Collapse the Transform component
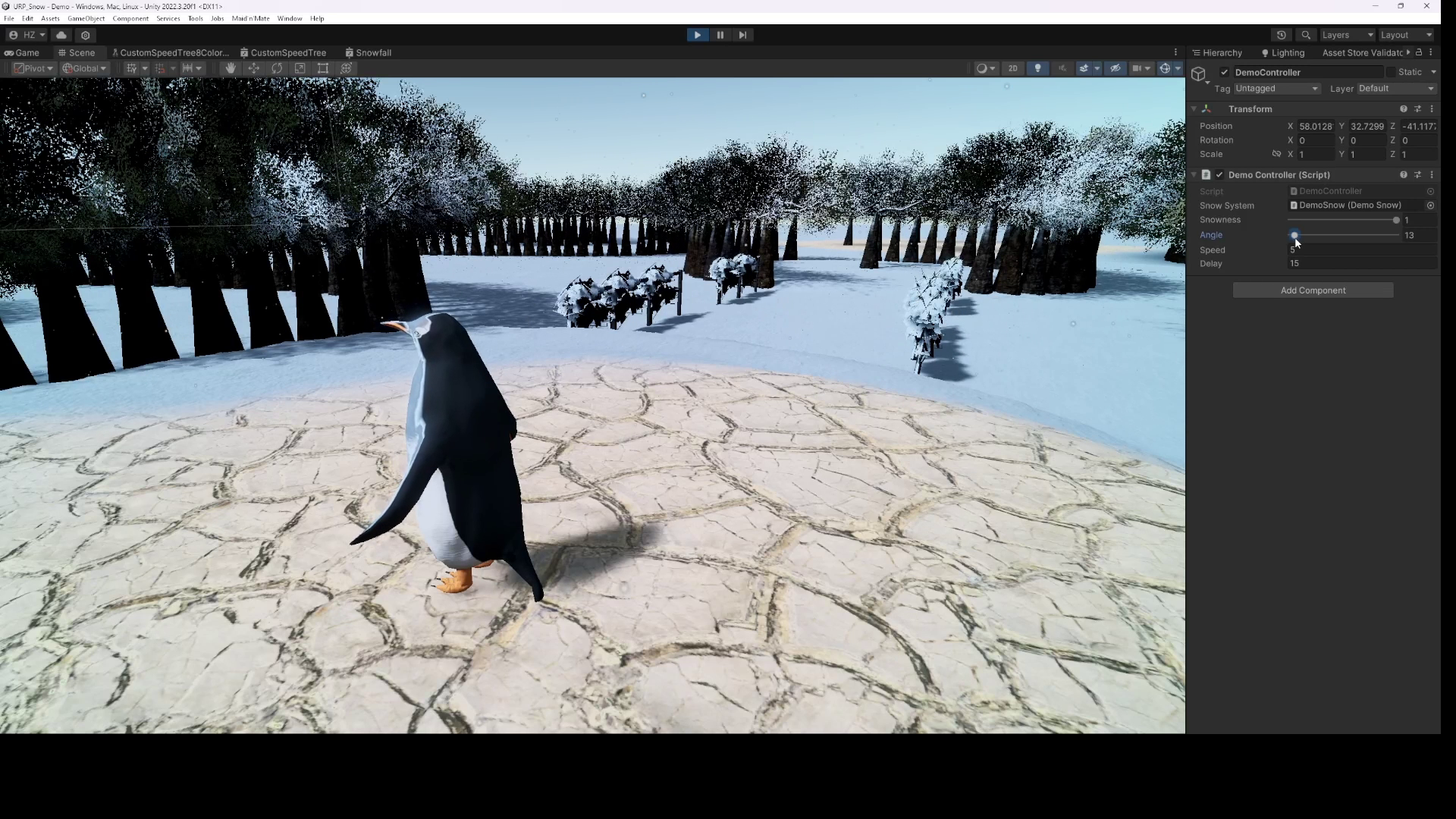This screenshot has height=819, width=1456. 1194,109
